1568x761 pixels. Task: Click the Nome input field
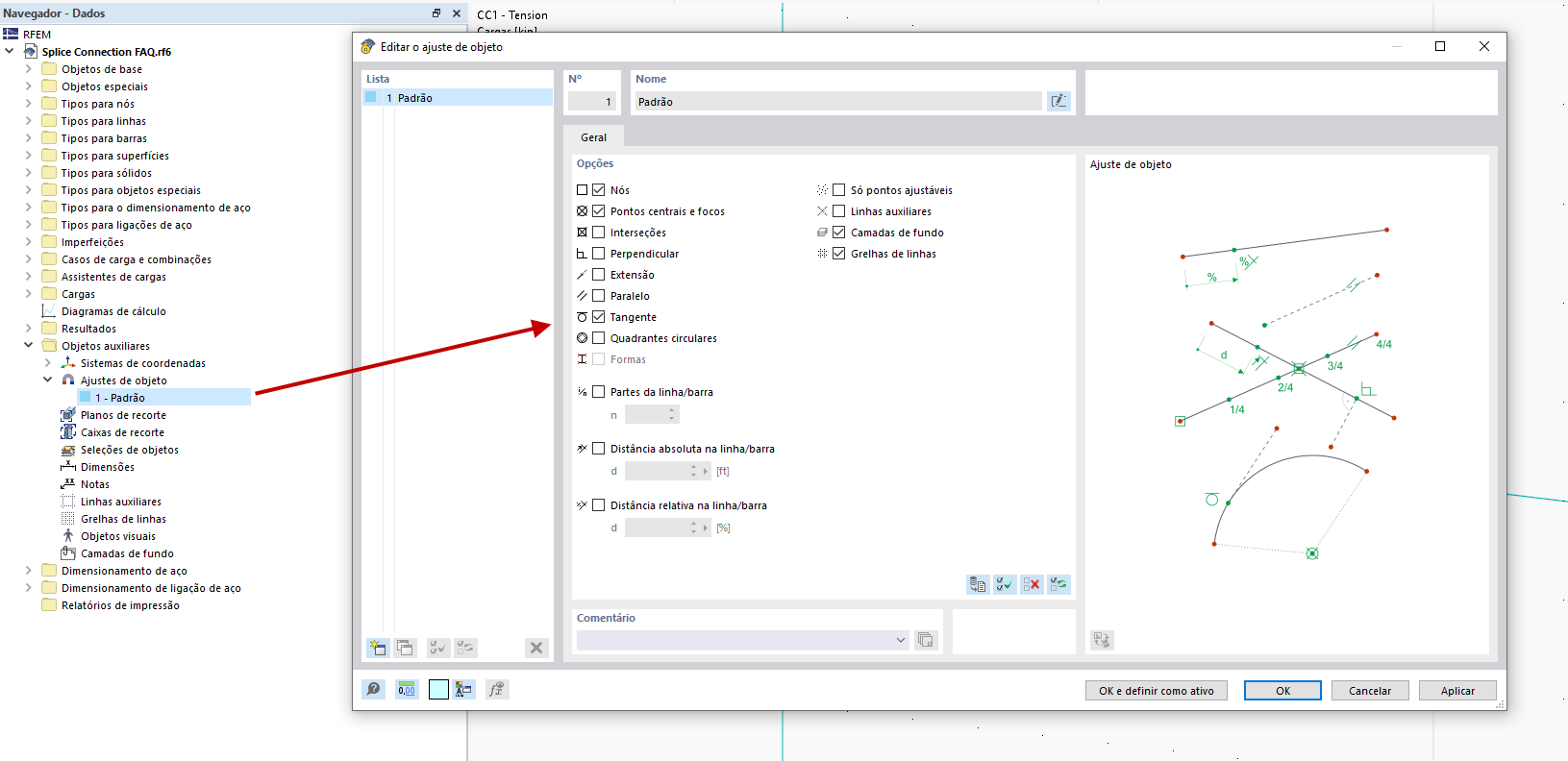[837, 101]
